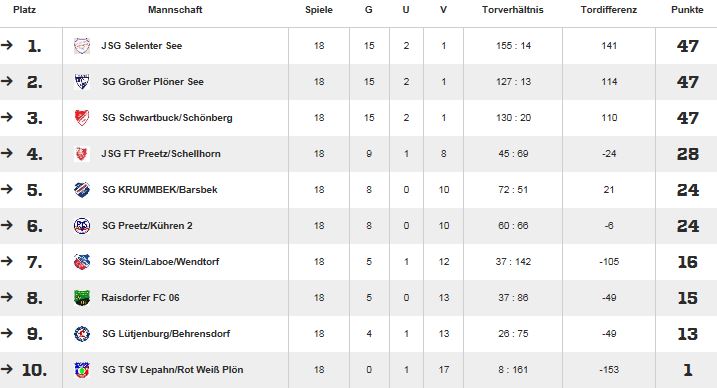Click the JSG FT Preetz/Schellhorn logo
The image size is (717, 388).
(x=82, y=154)
